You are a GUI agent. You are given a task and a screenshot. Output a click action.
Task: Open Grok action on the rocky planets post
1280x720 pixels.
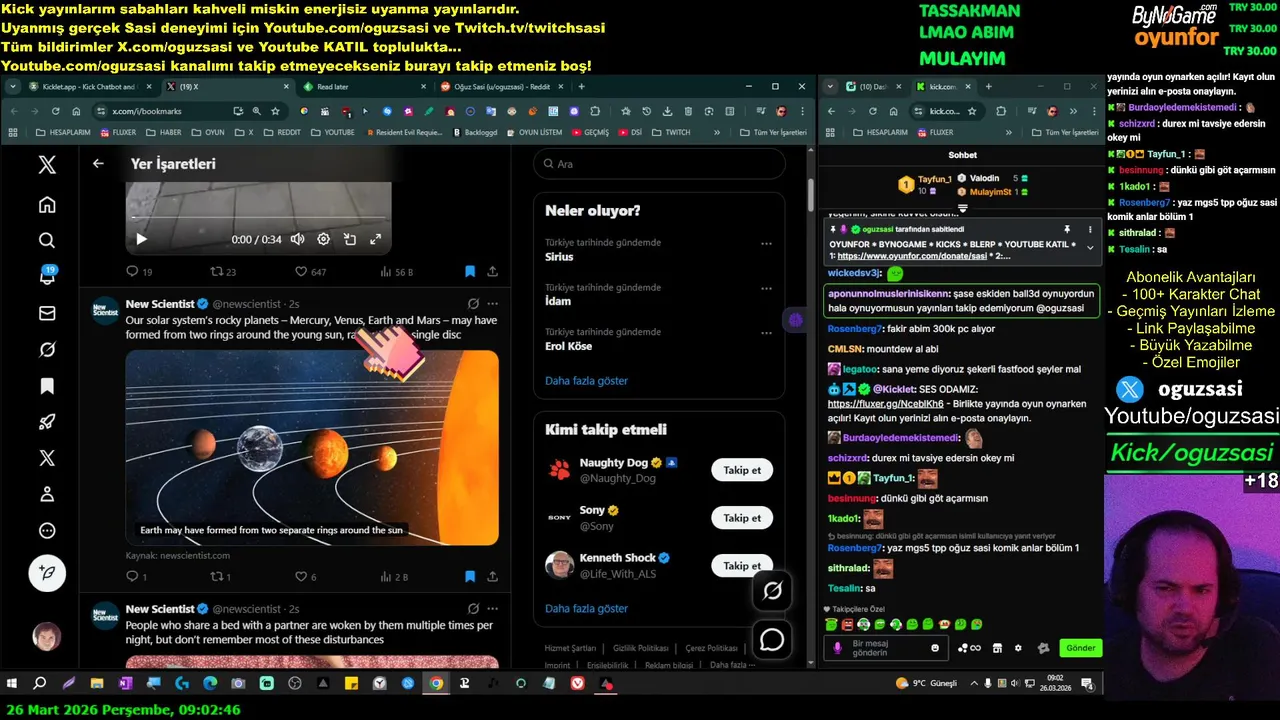tap(473, 303)
